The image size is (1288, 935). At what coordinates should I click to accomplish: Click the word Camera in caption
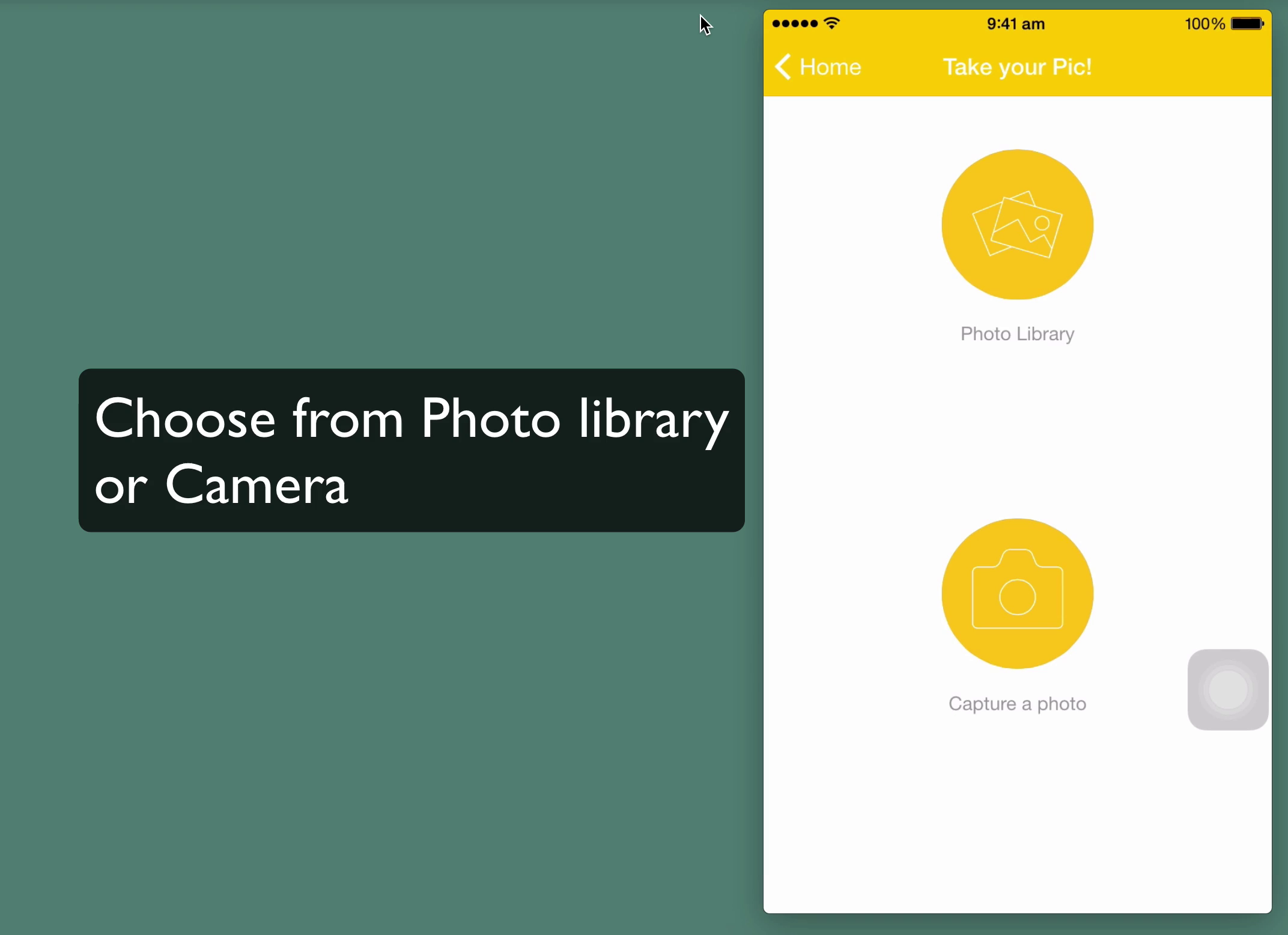coord(256,484)
